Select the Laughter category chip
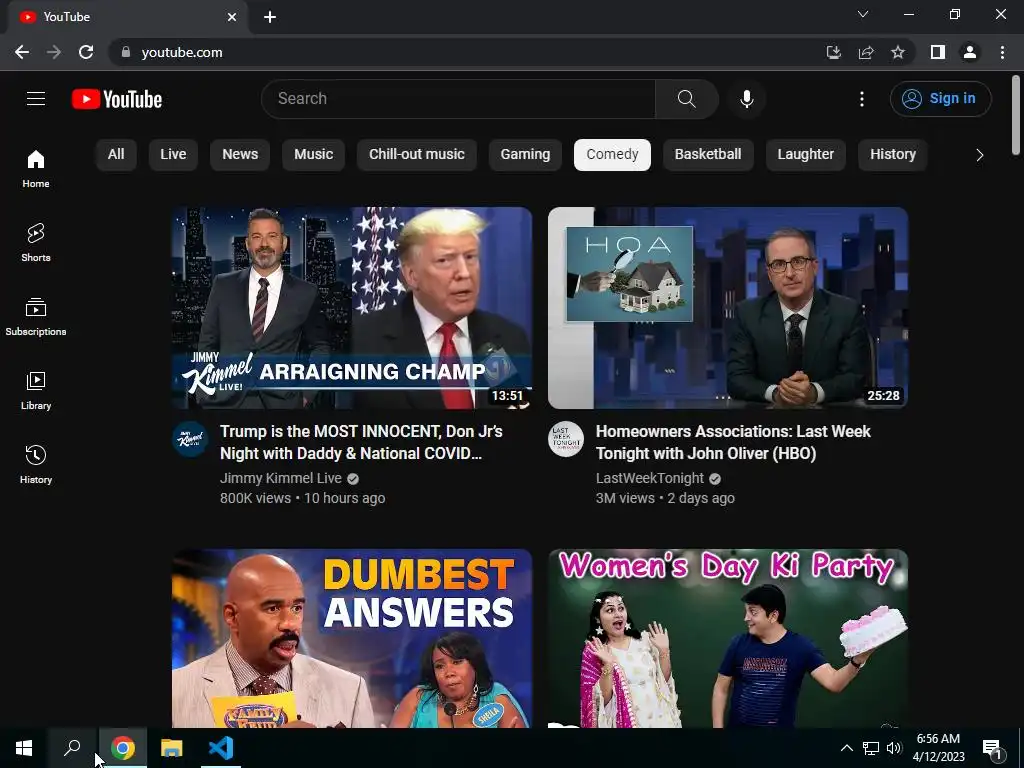The height and width of the screenshot is (768, 1024). point(805,155)
